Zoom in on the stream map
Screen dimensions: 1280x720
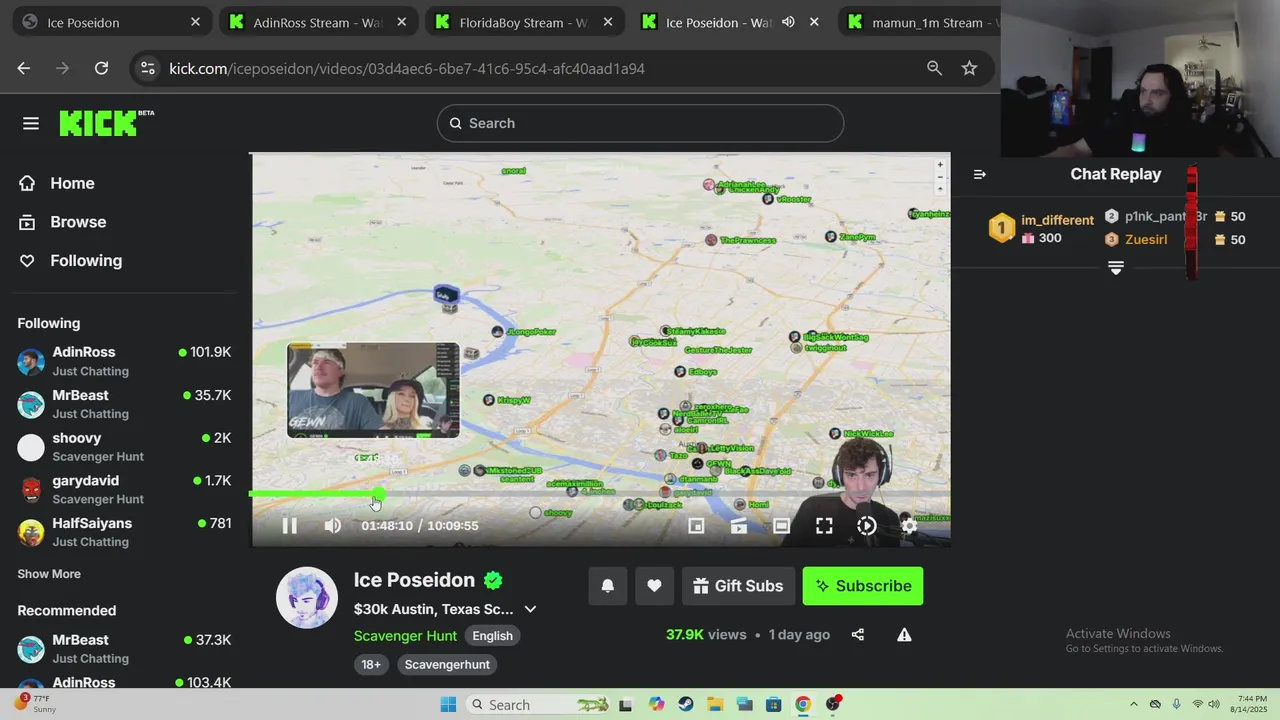click(x=940, y=165)
